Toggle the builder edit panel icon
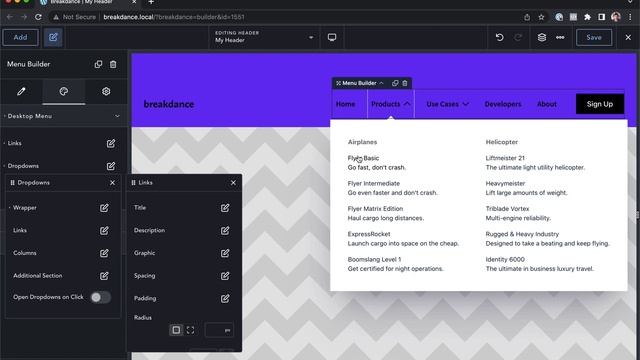This screenshot has height=360, width=640. click(53, 38)
